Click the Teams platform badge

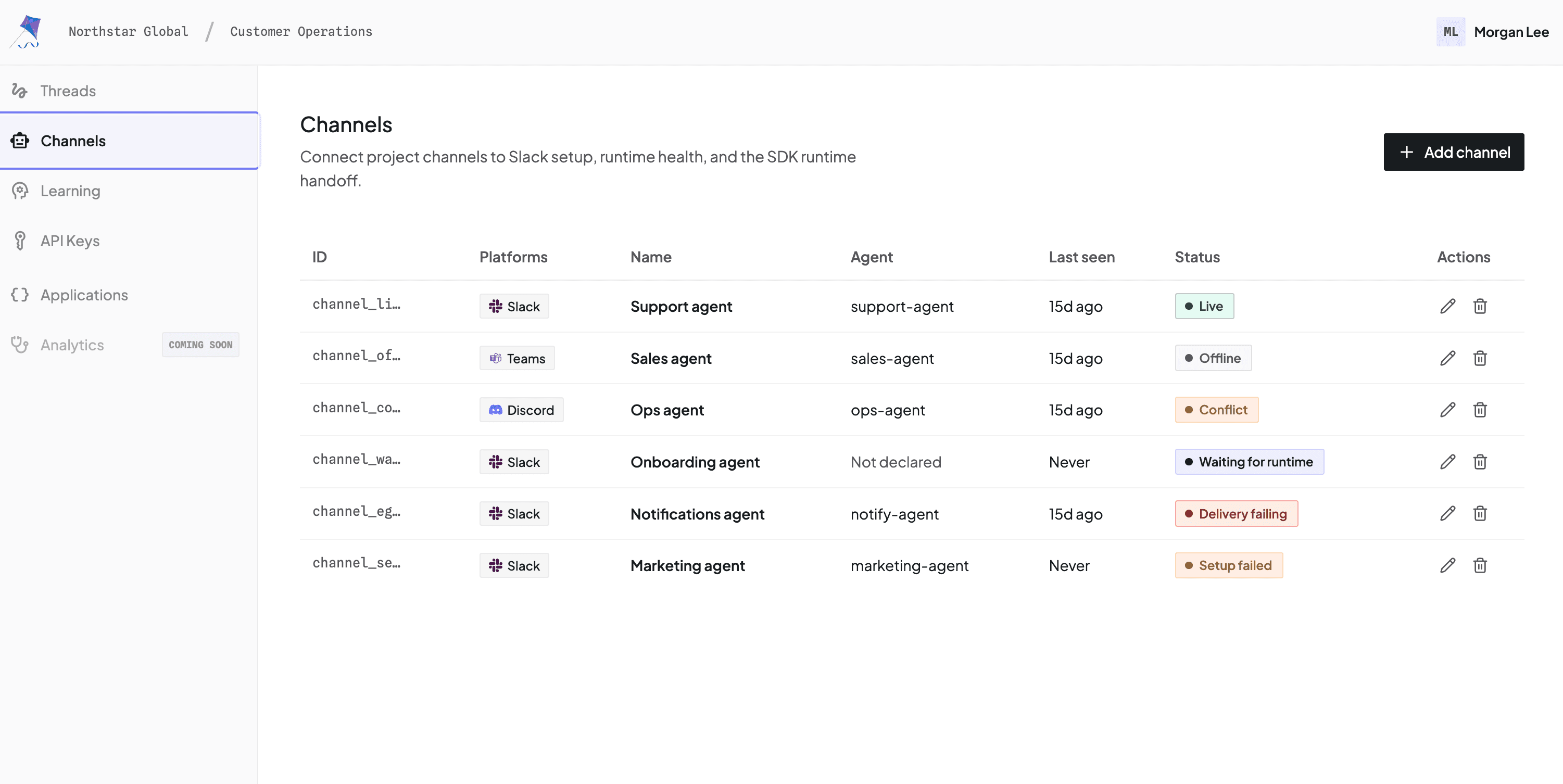(x=517, y=359)
